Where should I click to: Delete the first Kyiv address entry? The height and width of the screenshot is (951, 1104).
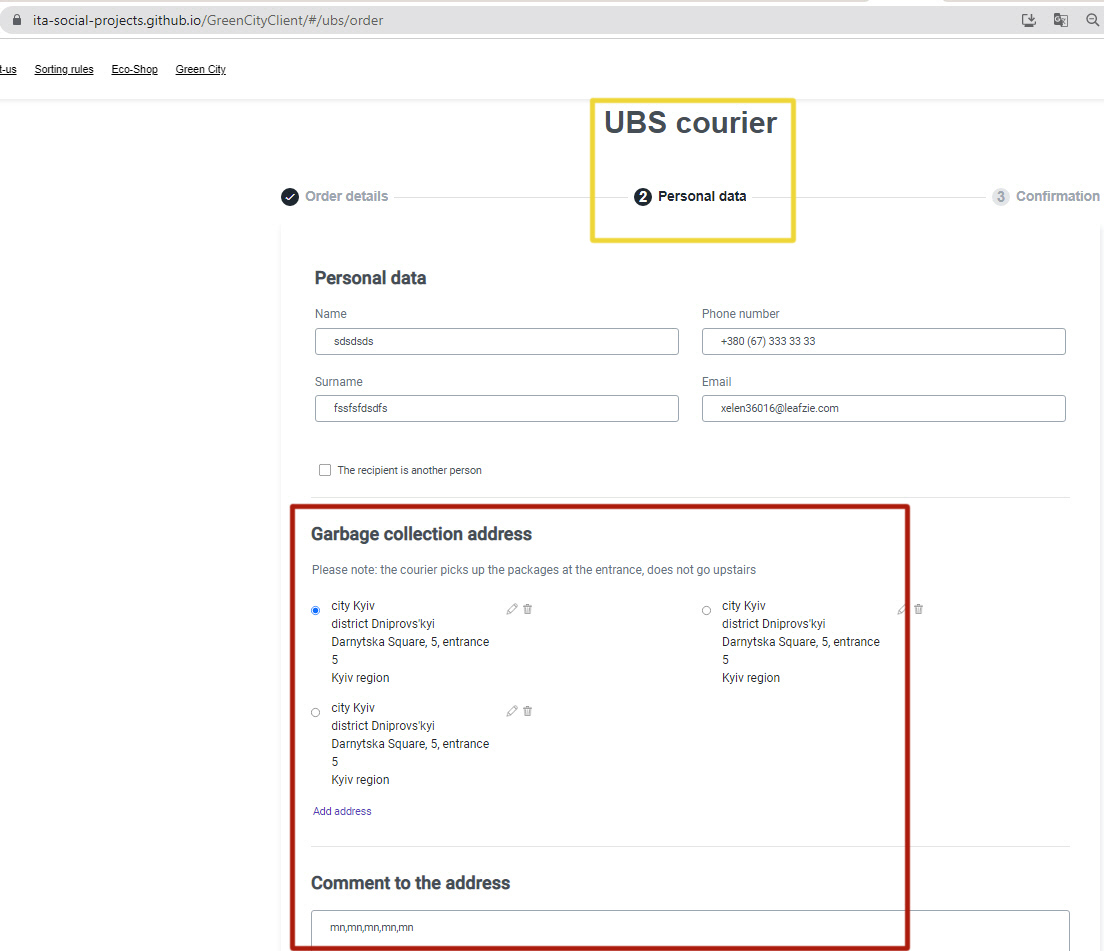[527, 608]
